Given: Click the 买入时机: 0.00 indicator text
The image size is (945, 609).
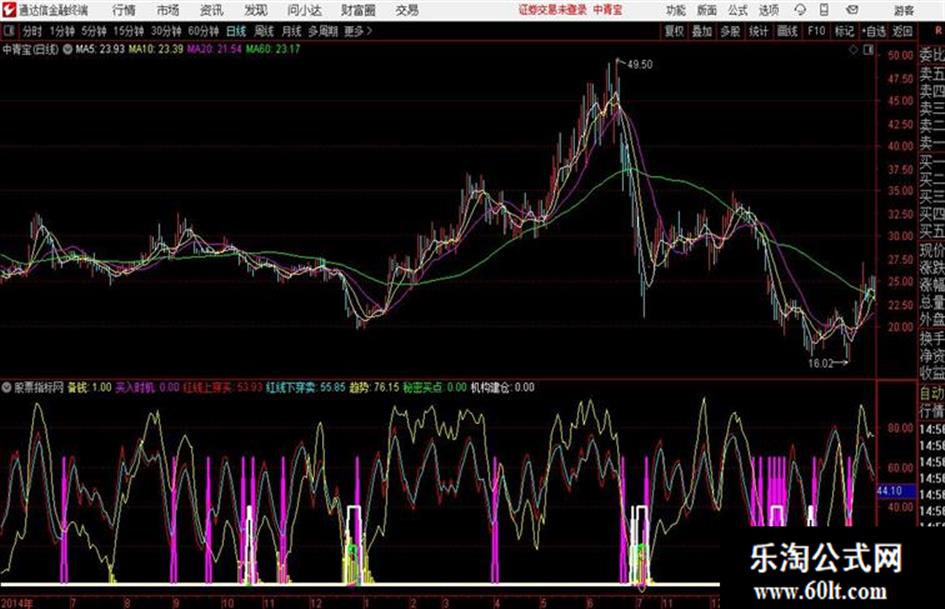Looking at the screenshot, I should 148,387.
